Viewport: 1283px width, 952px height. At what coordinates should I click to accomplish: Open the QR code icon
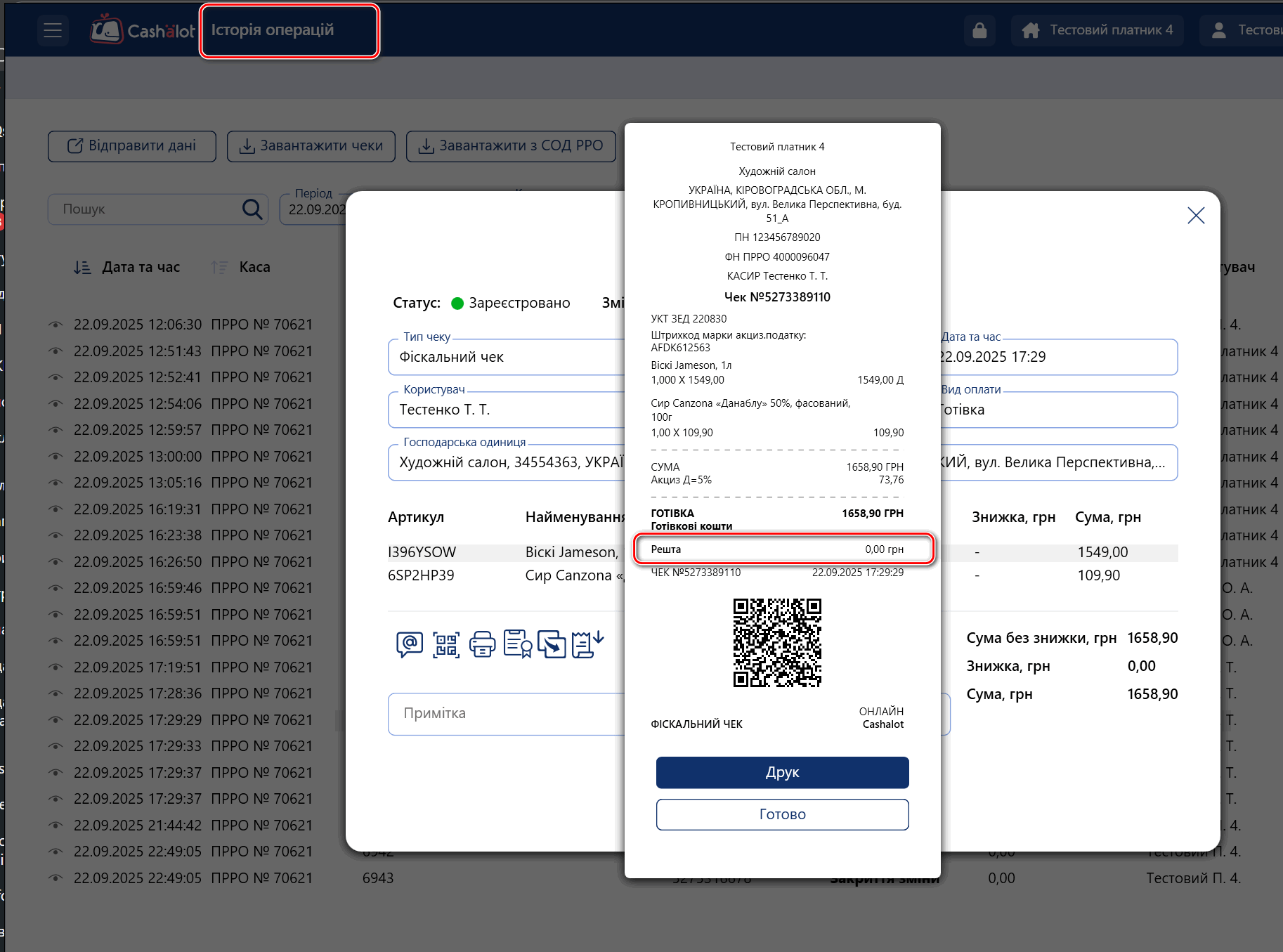pos(446,644)
